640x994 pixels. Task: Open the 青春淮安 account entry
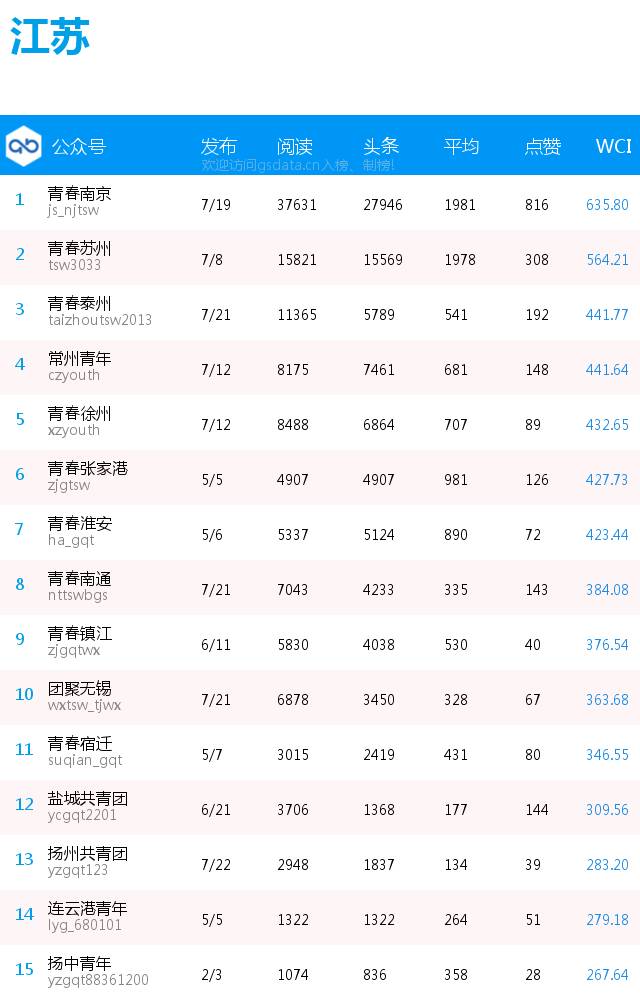[x=80, y=523]
